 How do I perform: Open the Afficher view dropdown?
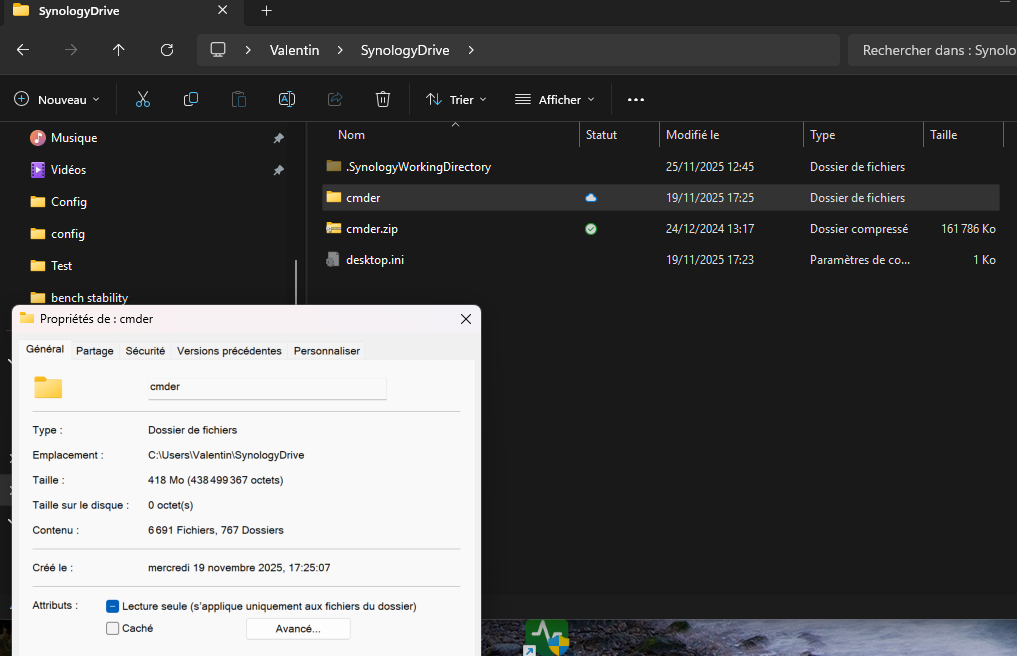click(x=554, y=99)
